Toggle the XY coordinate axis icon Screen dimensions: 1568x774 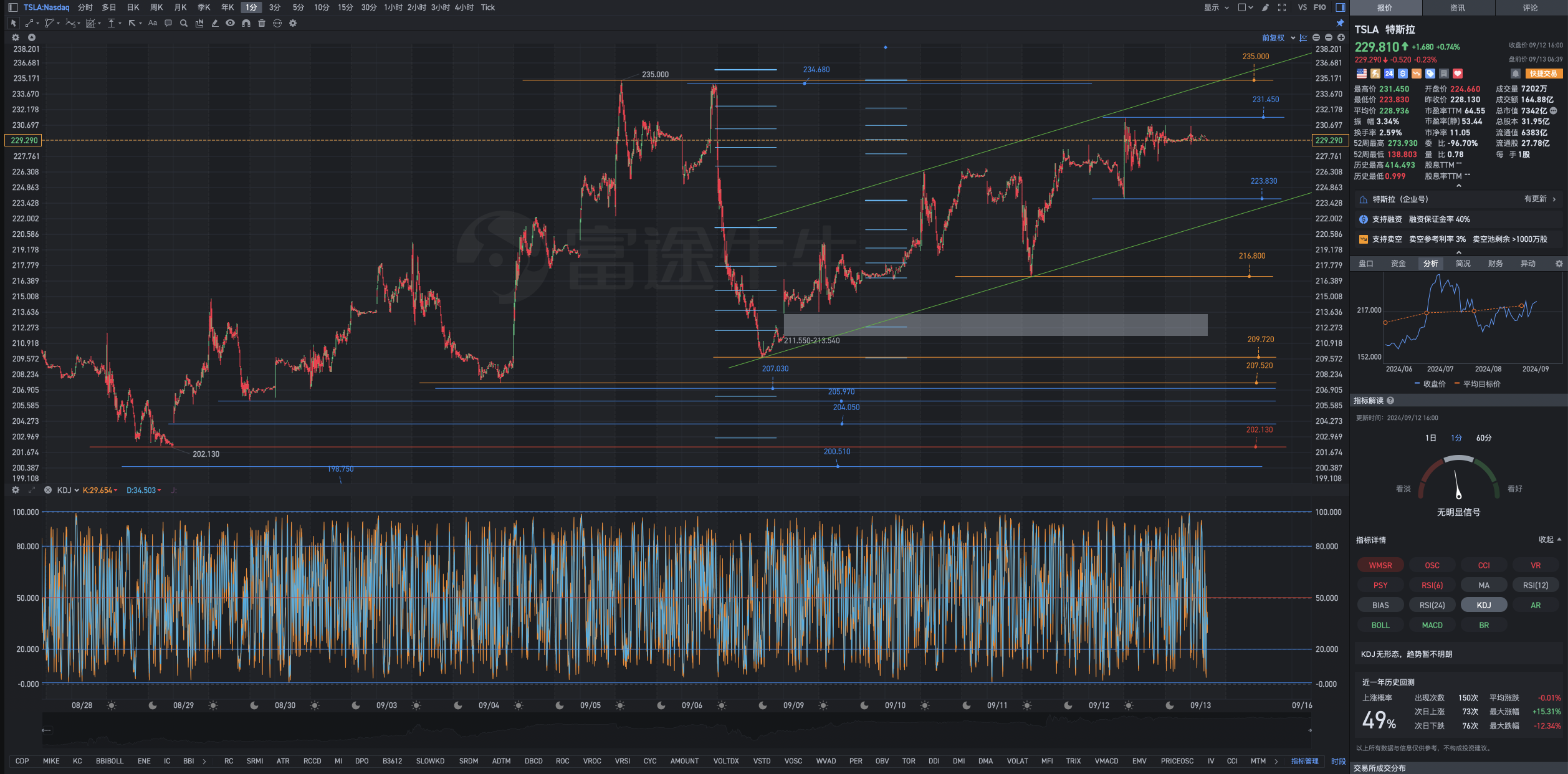click(1303, 37)
